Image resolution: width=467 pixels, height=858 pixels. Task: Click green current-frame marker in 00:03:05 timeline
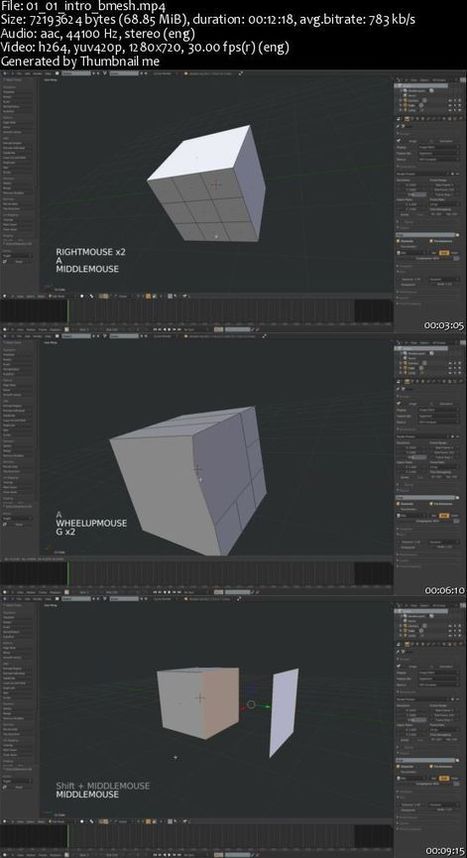tap(68, 311)
